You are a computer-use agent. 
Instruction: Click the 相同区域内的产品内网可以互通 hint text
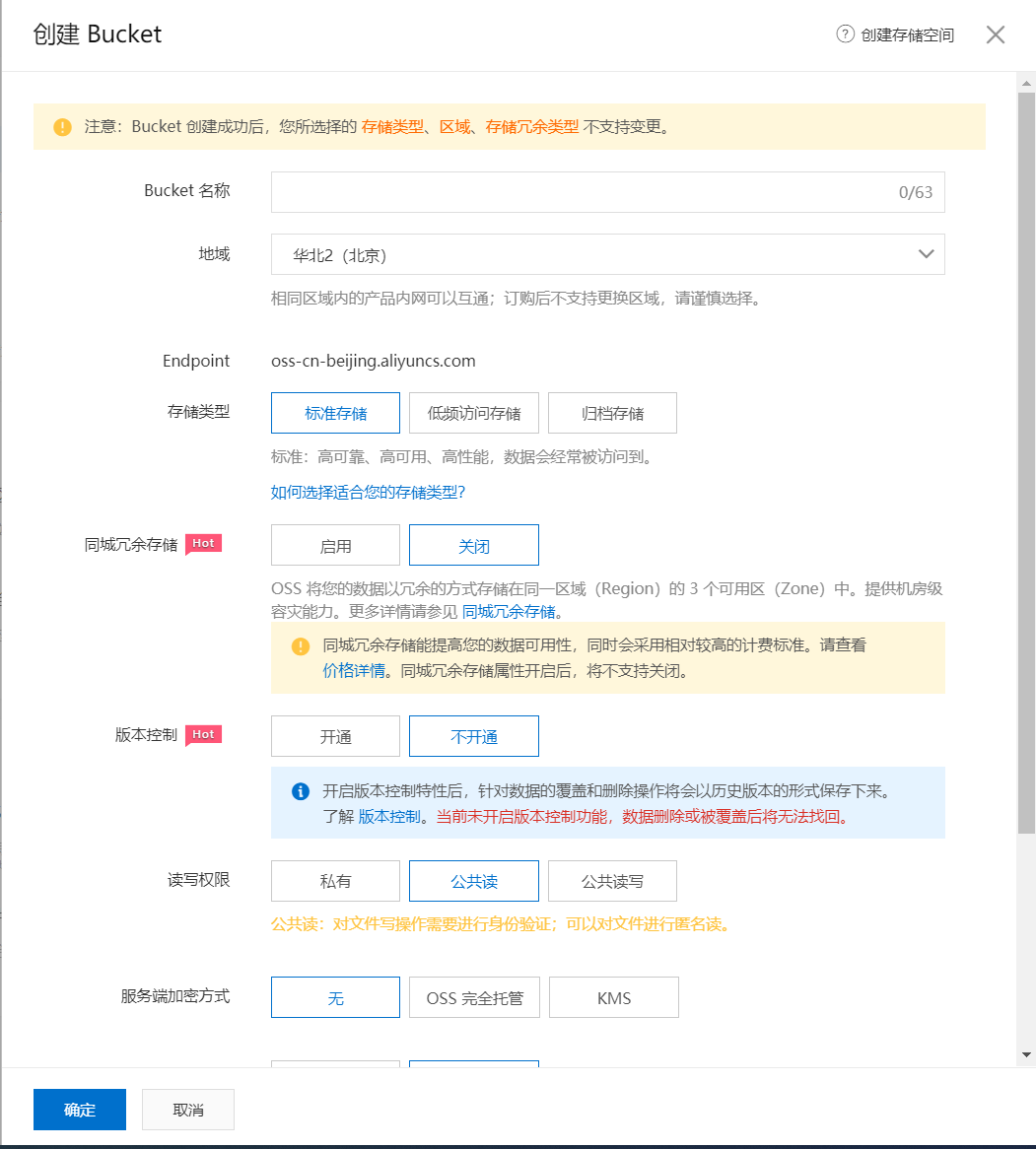click(518, 299)
